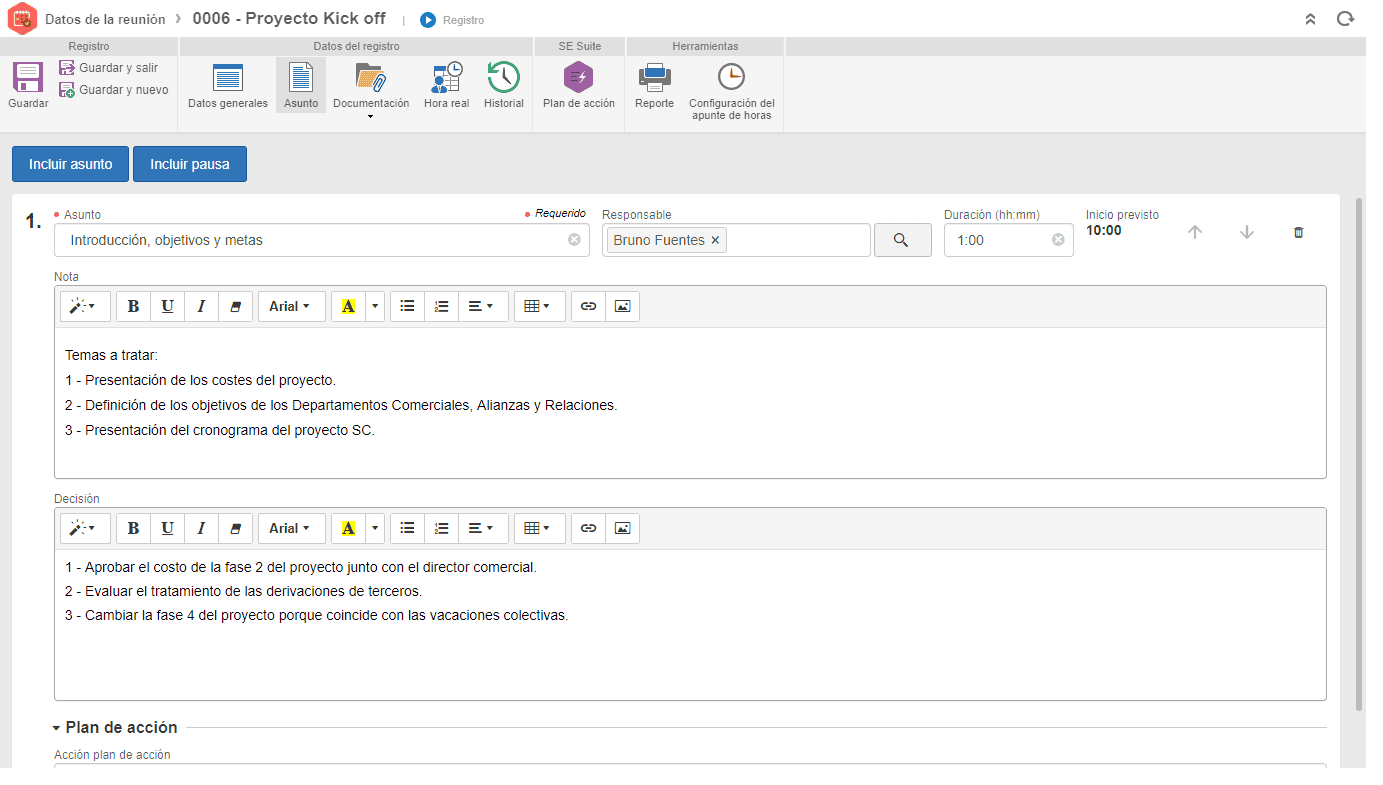Move topic 1 up with arrow
Screen dimensions: 1383x785
point(1195,232)
